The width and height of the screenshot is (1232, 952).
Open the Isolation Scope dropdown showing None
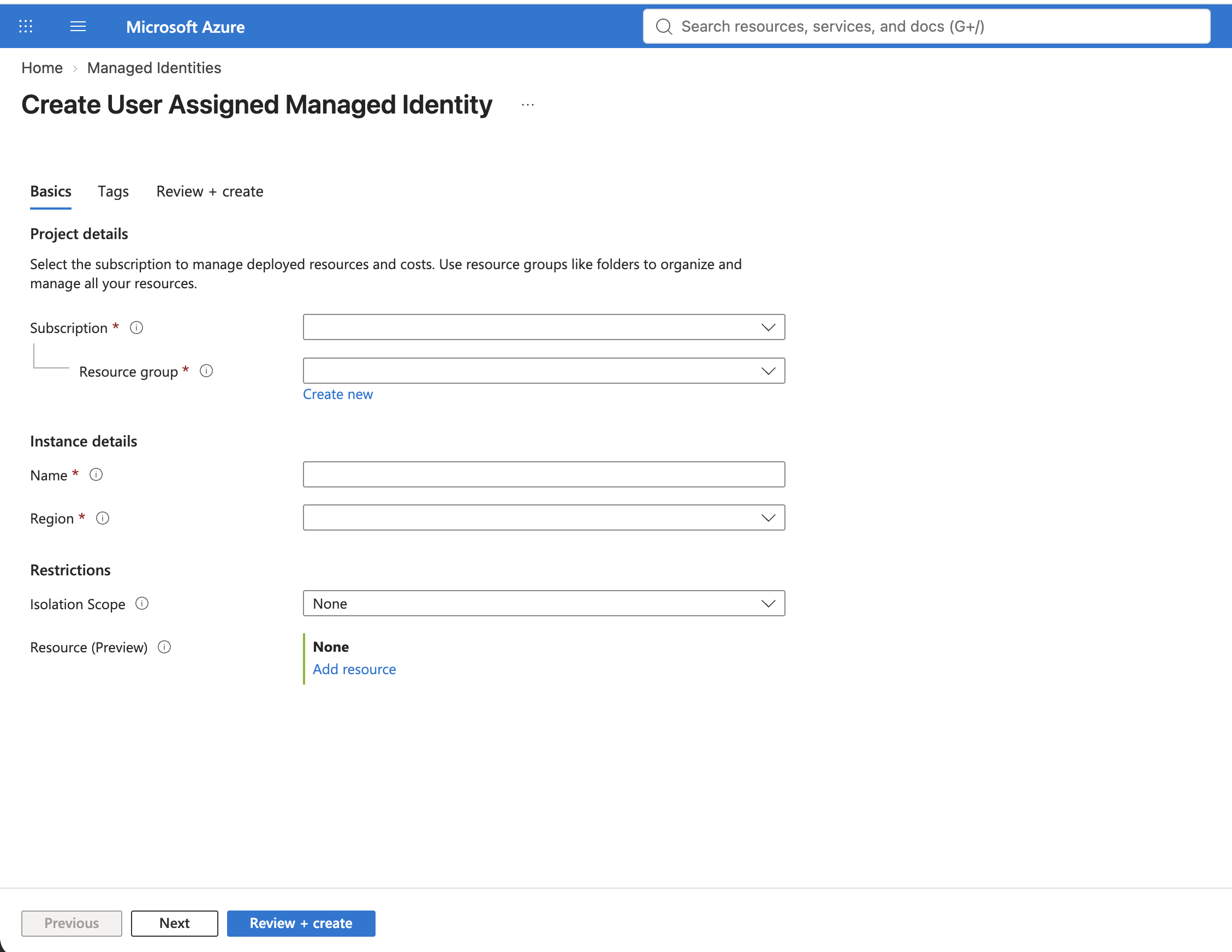coord(544,603)
